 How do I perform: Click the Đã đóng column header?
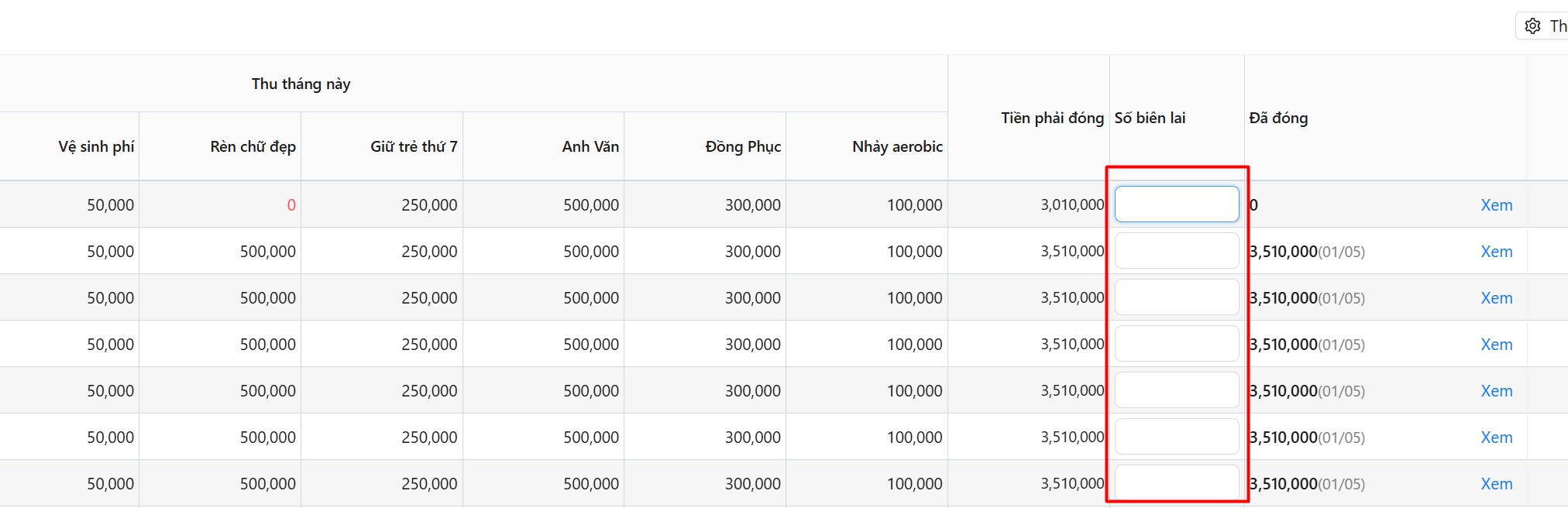coord(1278,118)
